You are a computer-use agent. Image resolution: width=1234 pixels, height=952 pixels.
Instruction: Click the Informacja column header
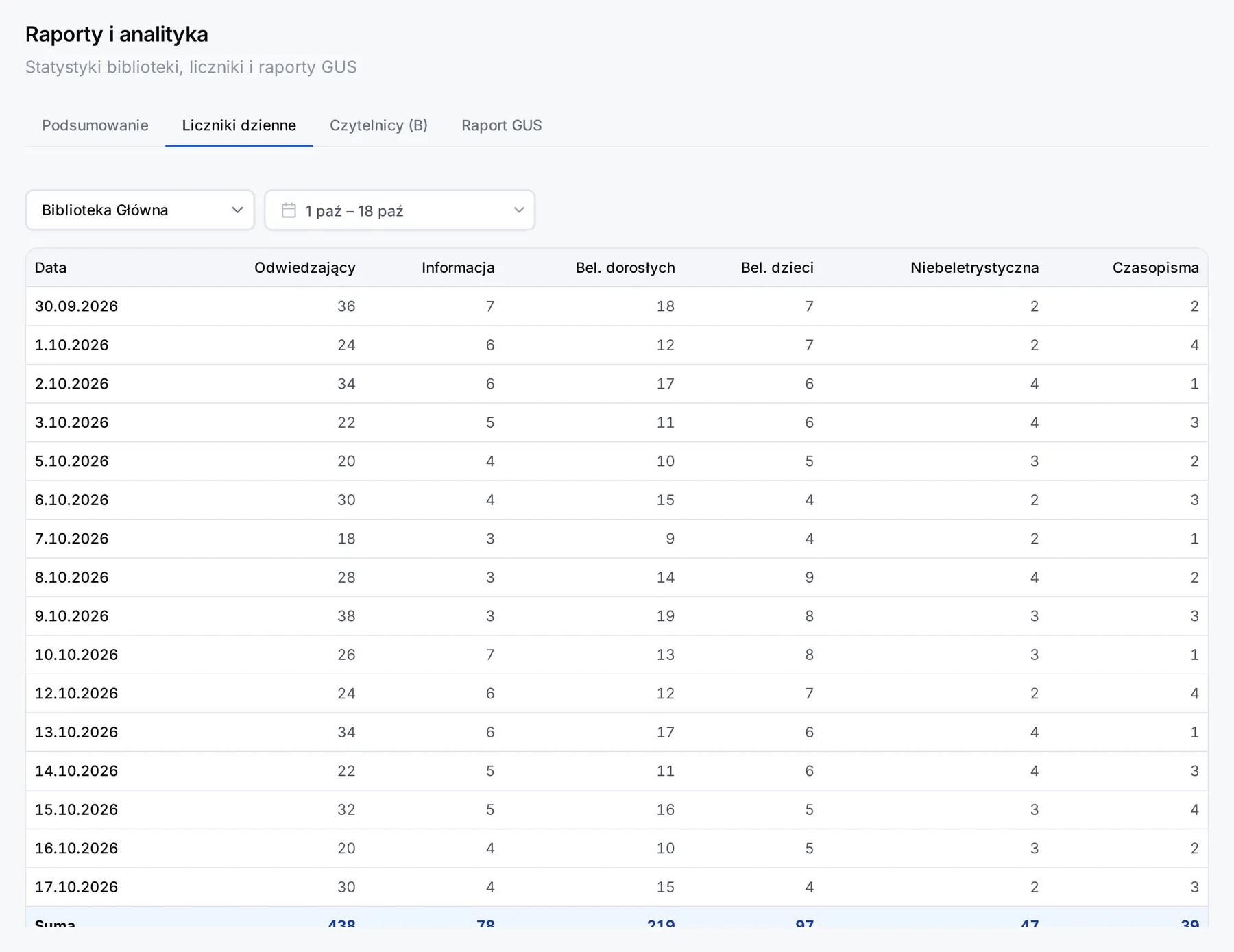pos(458,268)
